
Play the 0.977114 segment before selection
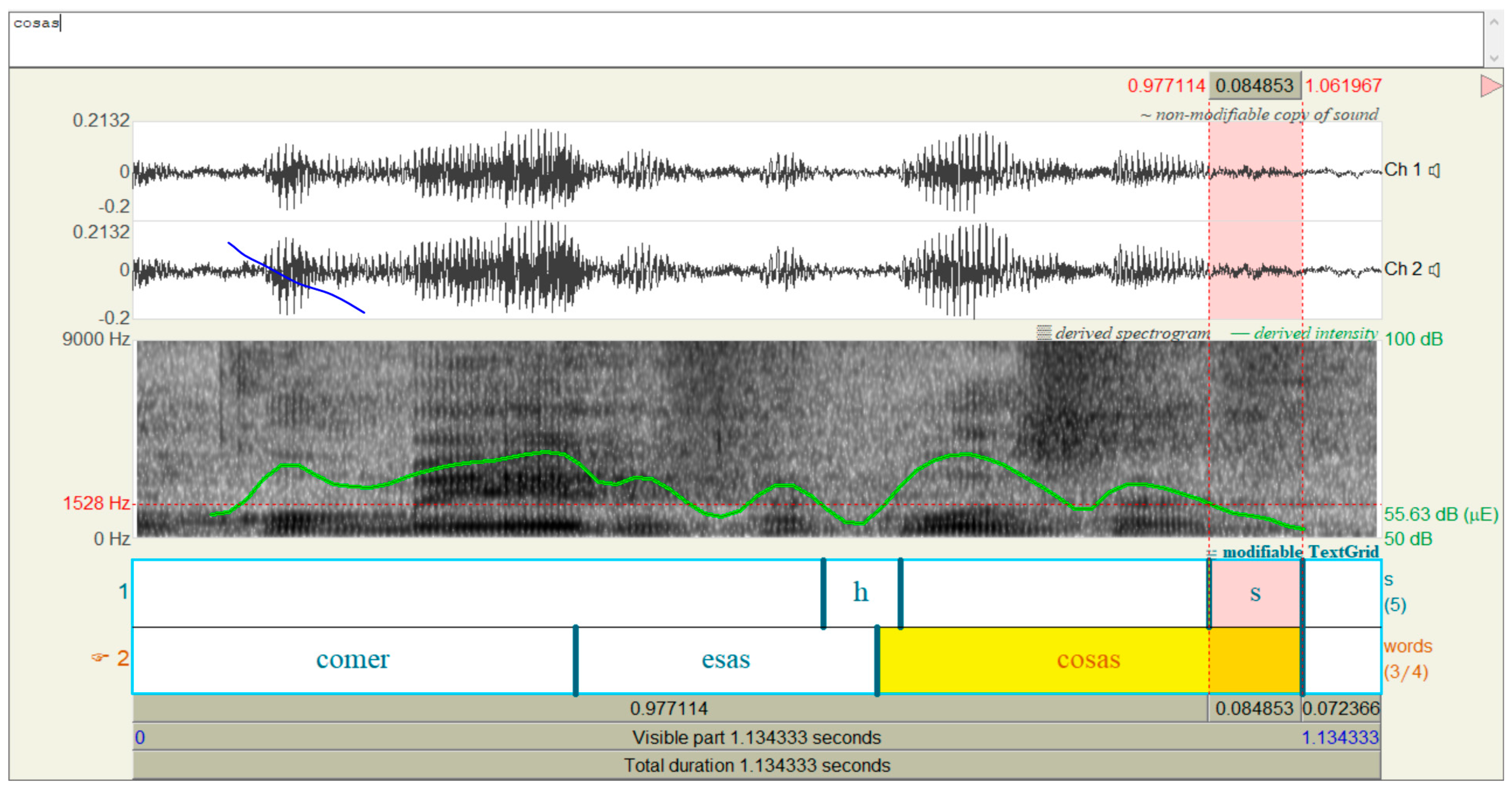tap(669, 709)
